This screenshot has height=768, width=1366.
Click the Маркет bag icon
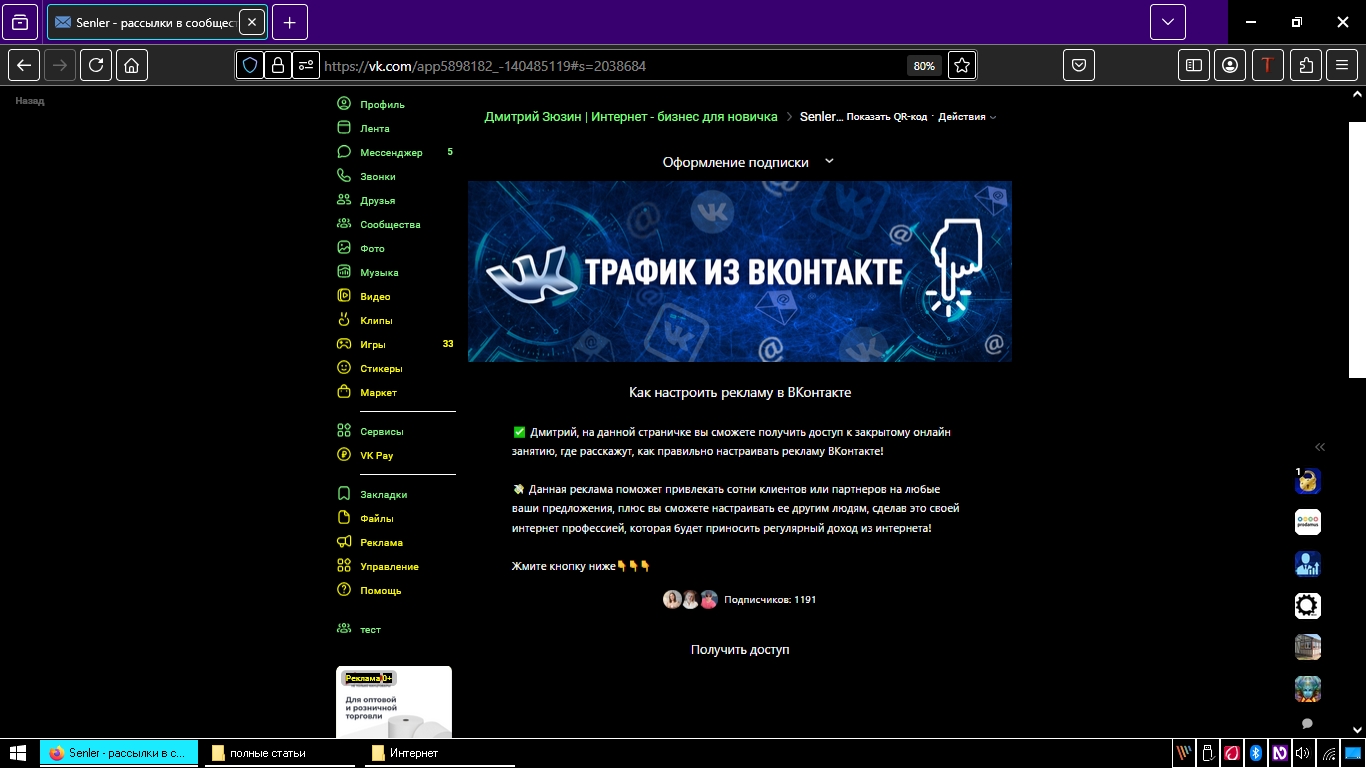[344, 392]
